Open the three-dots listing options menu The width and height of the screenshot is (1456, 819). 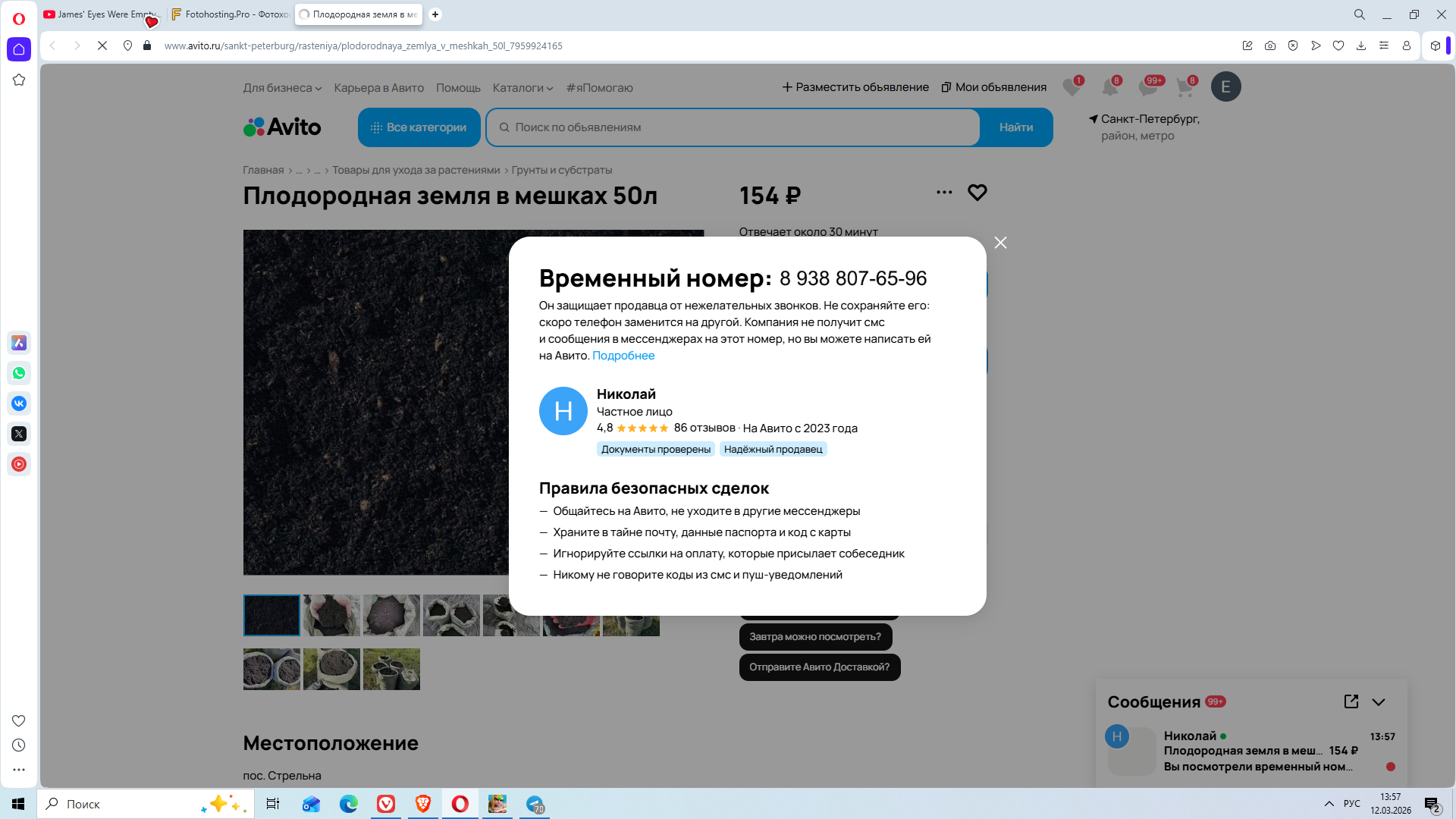point(944,193)
